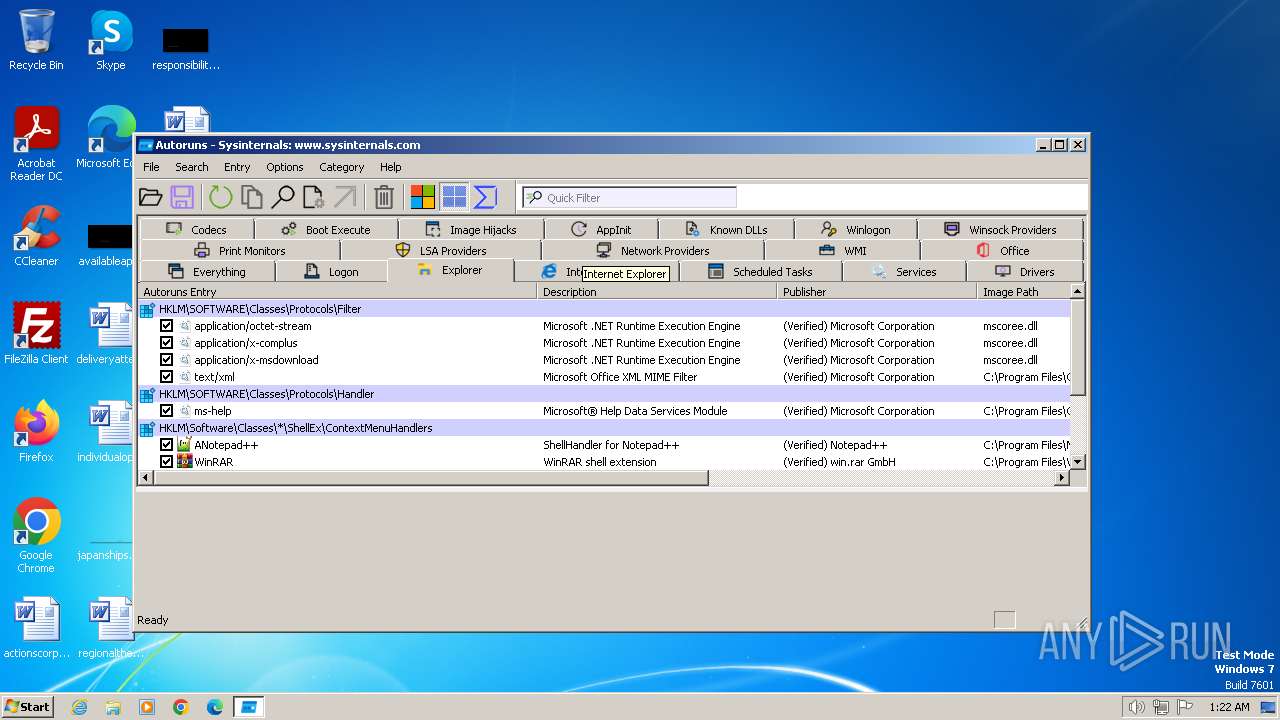The width and height of the screenshot is (1280, 720).
Task: Click the Notepad++ entry icon
Action: pos(185,445)
